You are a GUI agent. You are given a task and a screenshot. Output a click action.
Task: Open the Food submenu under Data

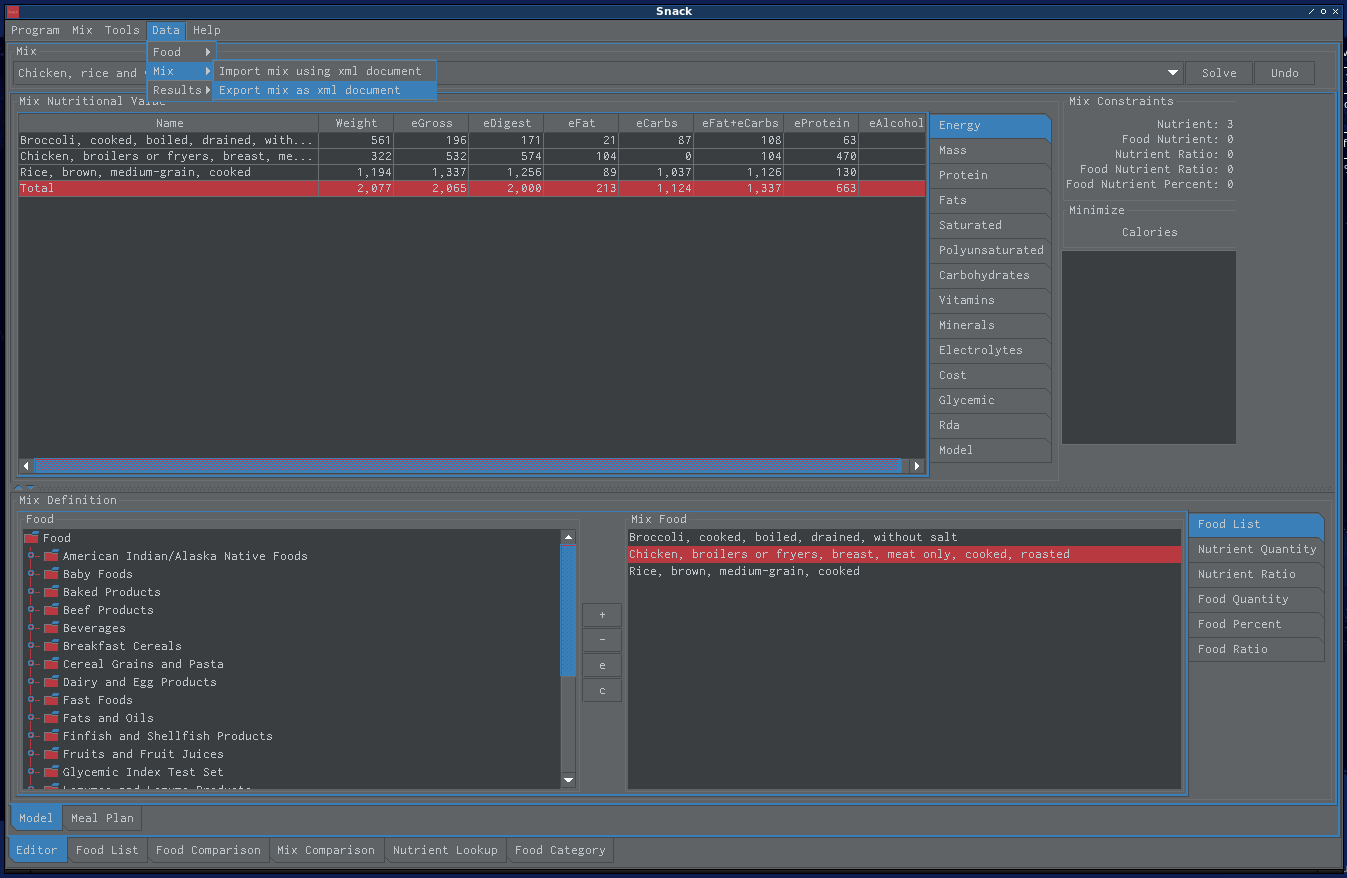(181, 52)
